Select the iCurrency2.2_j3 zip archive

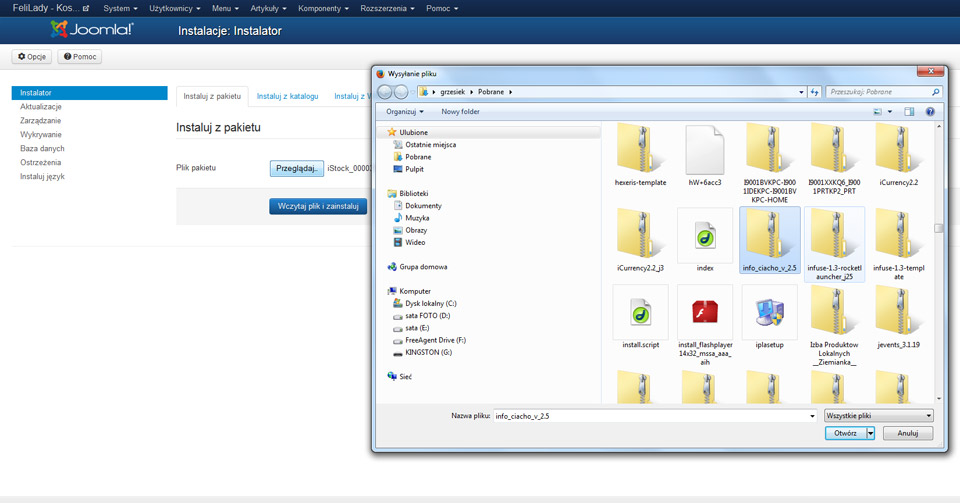pos(640,240)
